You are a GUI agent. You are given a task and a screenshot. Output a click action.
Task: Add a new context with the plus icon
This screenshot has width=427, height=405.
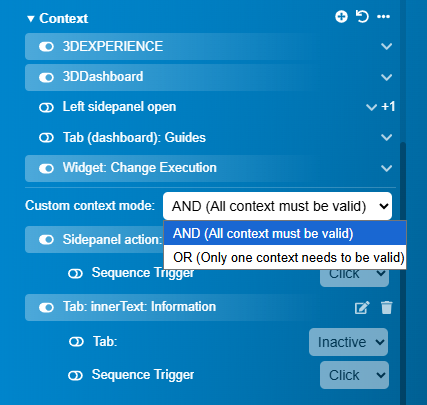(341, 16)
